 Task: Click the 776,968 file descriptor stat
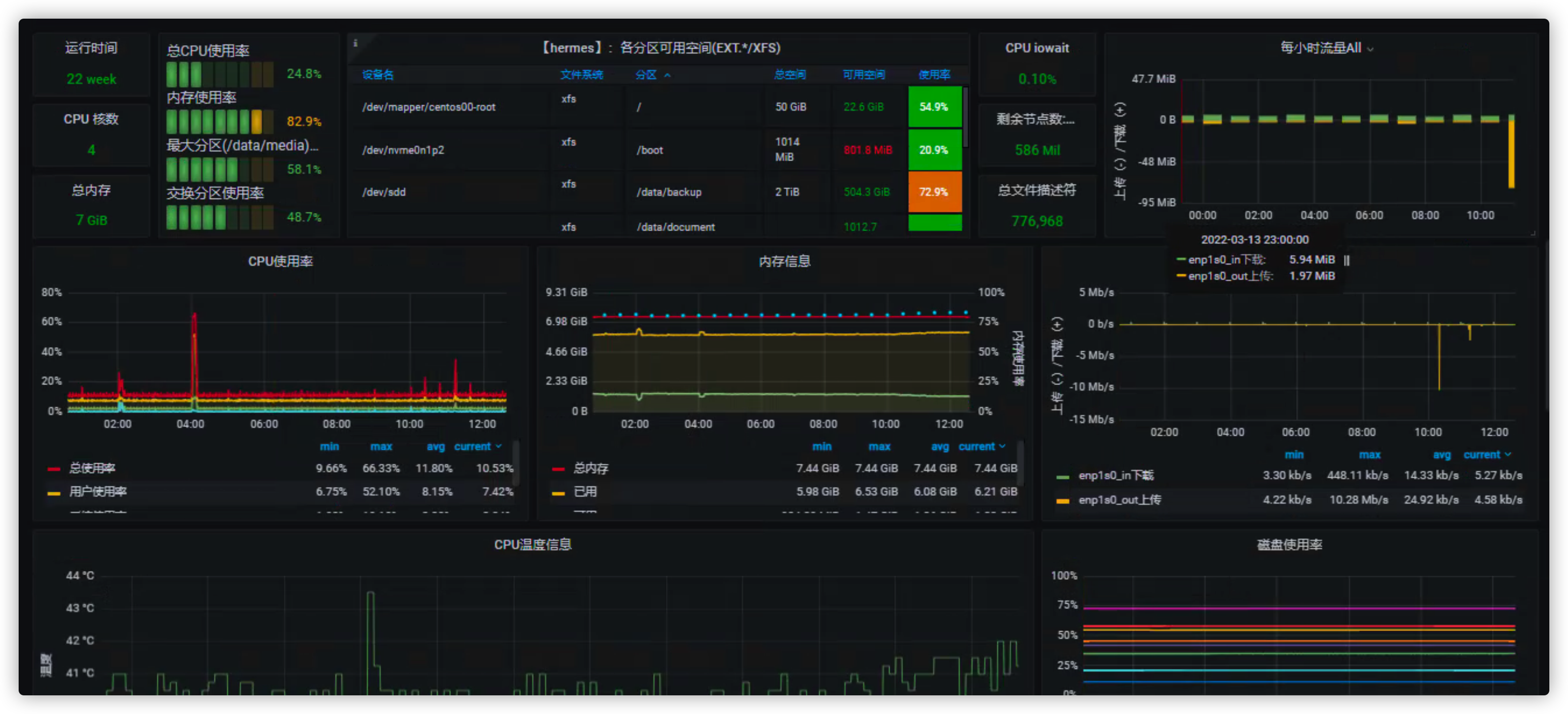click(x=1037, y=221)
